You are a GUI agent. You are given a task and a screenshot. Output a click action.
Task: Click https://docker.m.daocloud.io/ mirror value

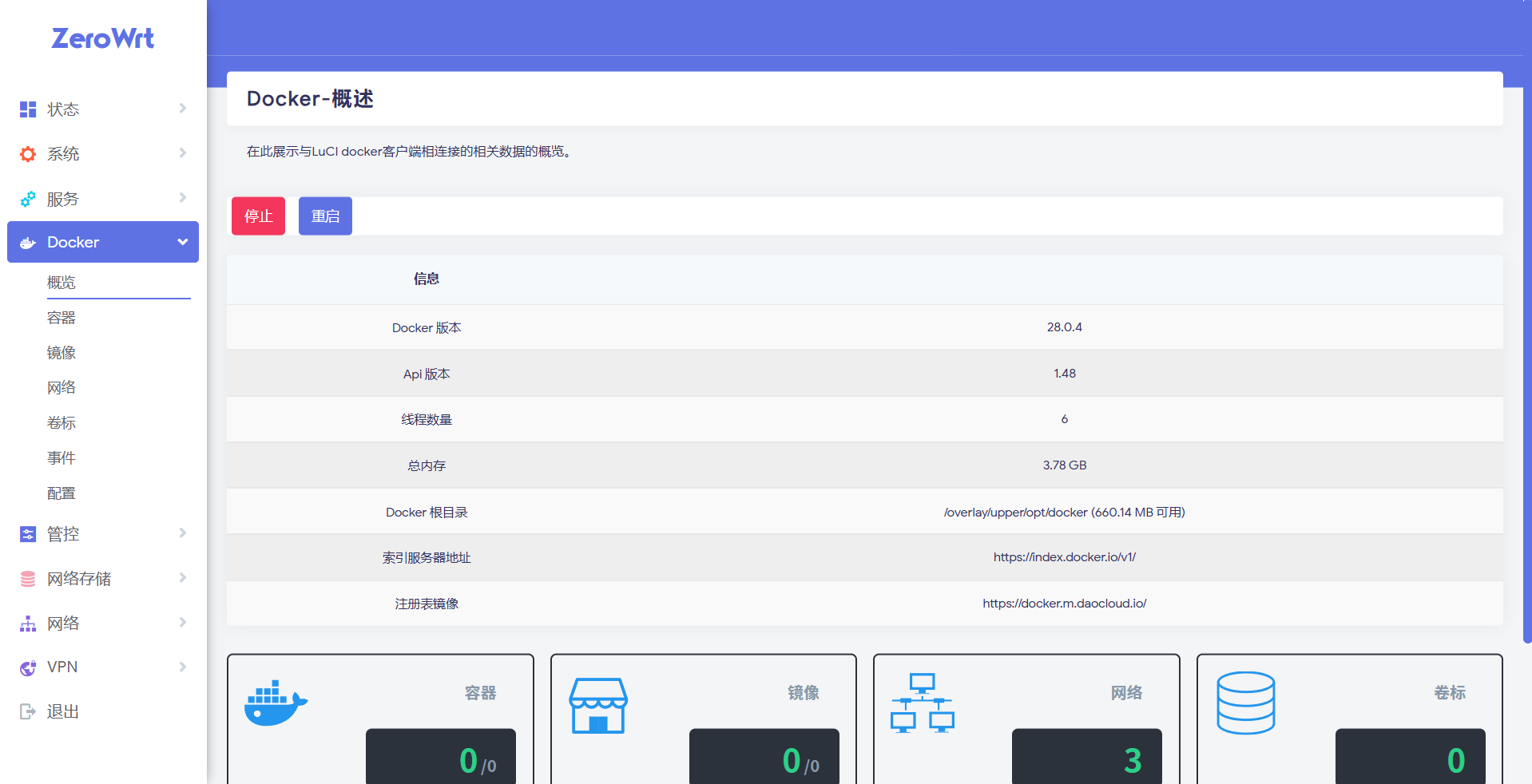click(x=1065, y=604)
